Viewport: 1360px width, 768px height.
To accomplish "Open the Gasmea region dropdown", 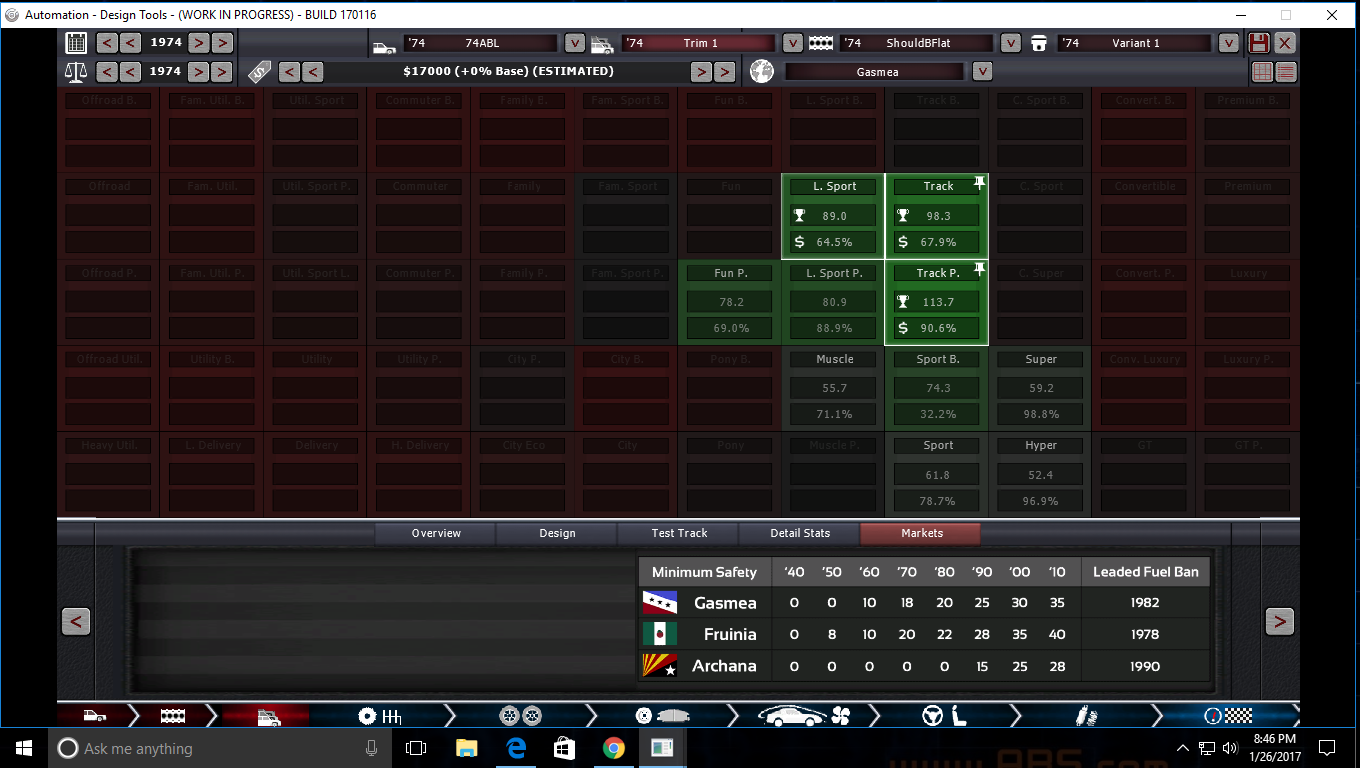I will pyautogui.click(x=982, y=72).
